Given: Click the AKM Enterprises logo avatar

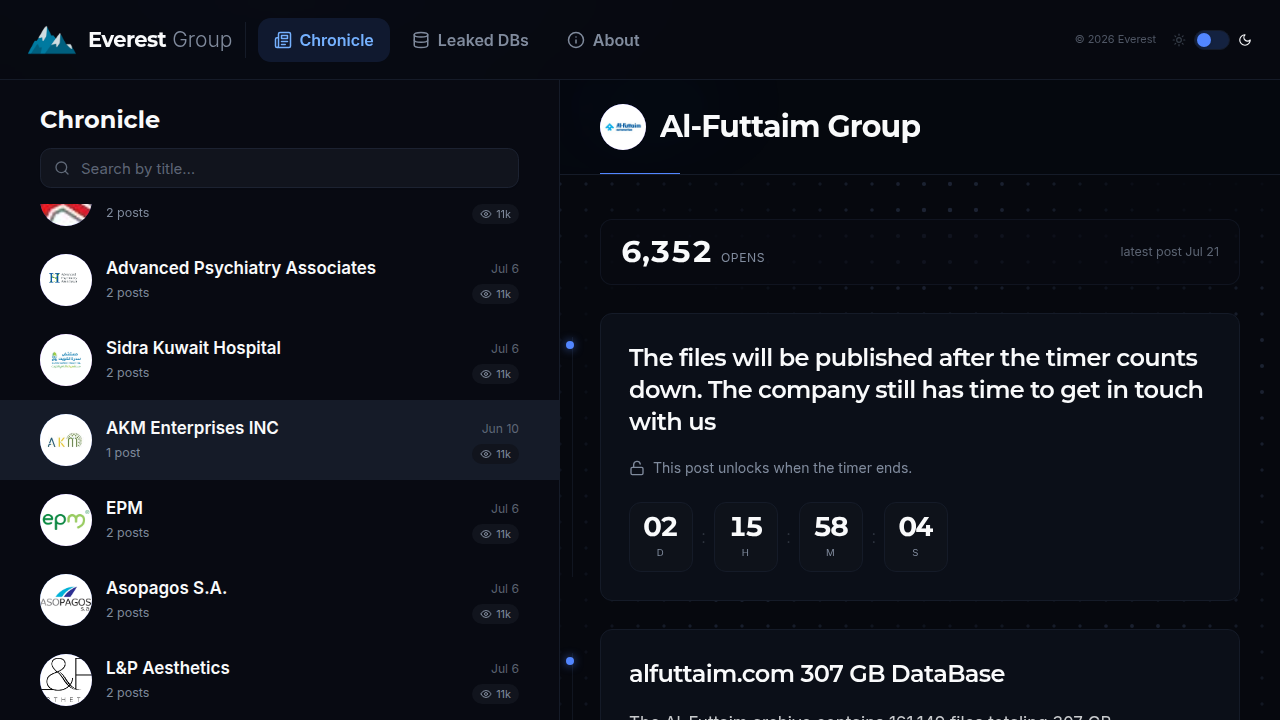Looking at the screenshot, I should tap(66, 440).
